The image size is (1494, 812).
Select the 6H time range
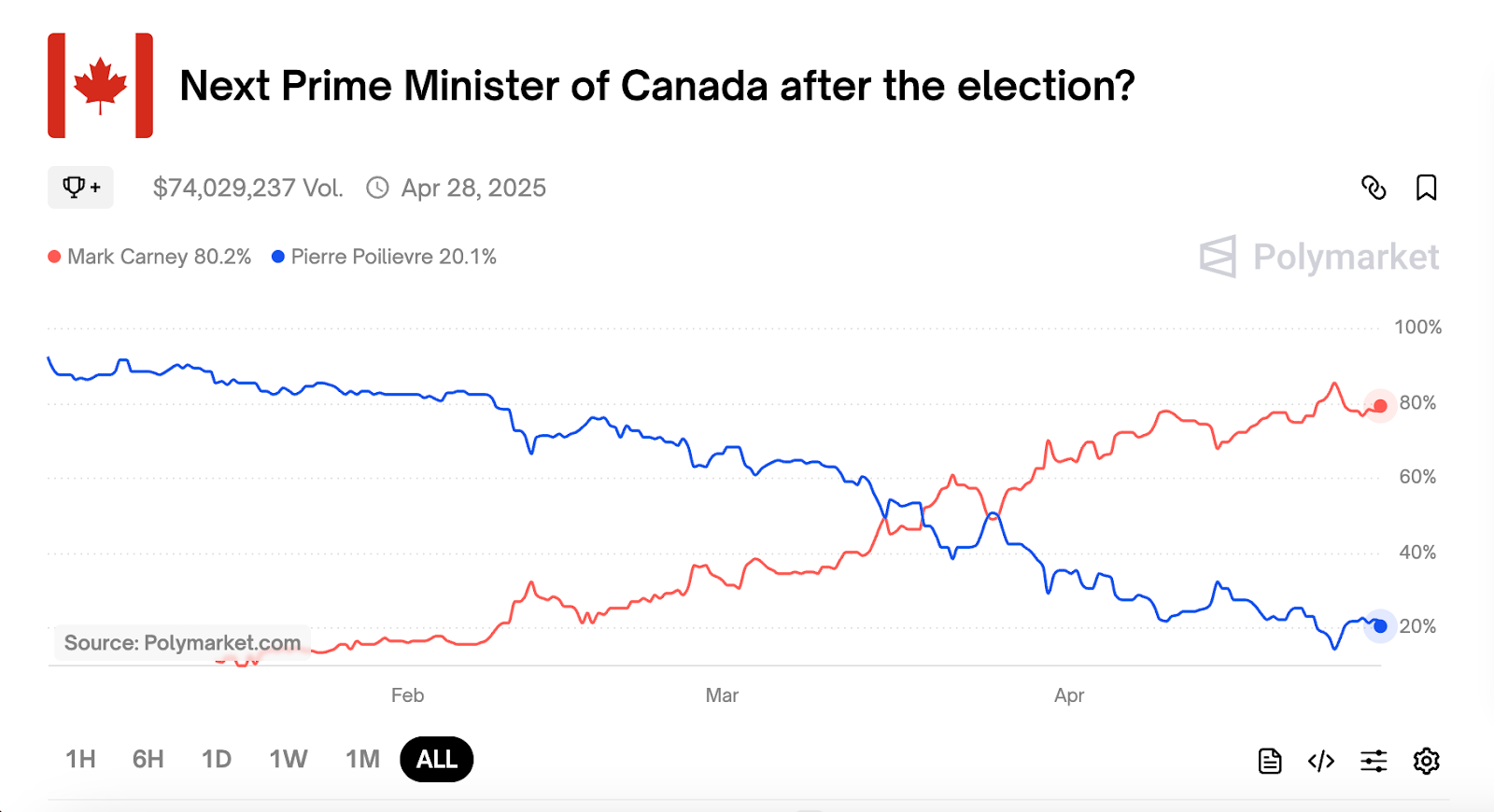click(148, 759)
